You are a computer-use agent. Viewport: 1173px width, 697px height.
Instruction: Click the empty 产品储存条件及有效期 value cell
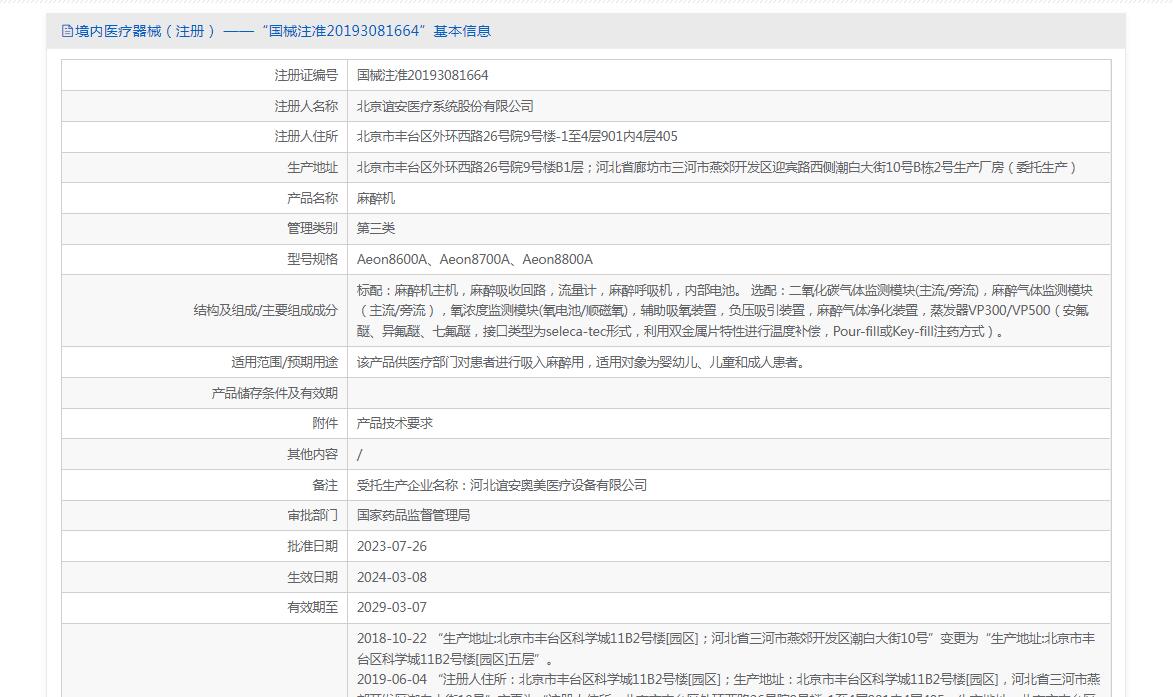coord(728,393)
